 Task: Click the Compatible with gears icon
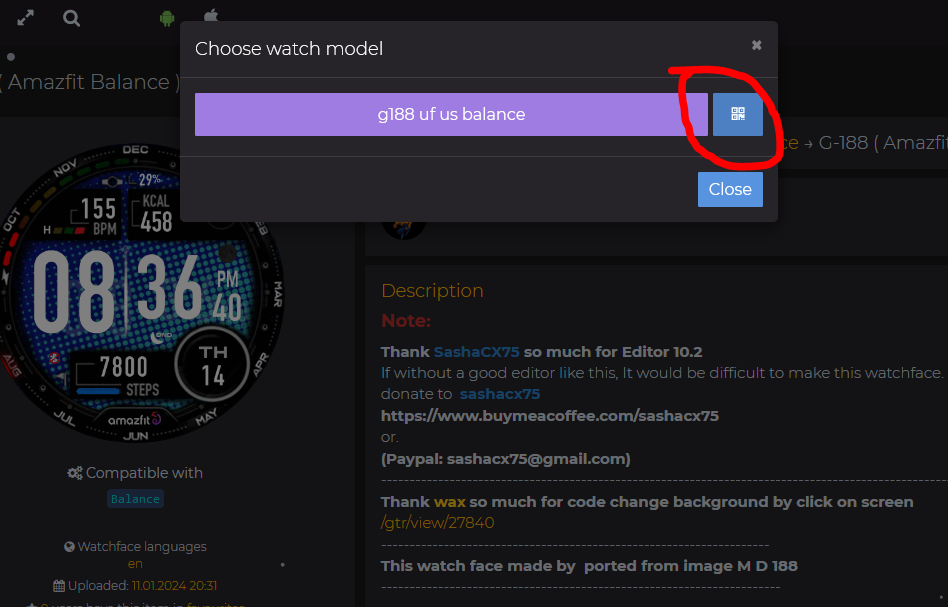pyautogui.click(x=74, y=473)
